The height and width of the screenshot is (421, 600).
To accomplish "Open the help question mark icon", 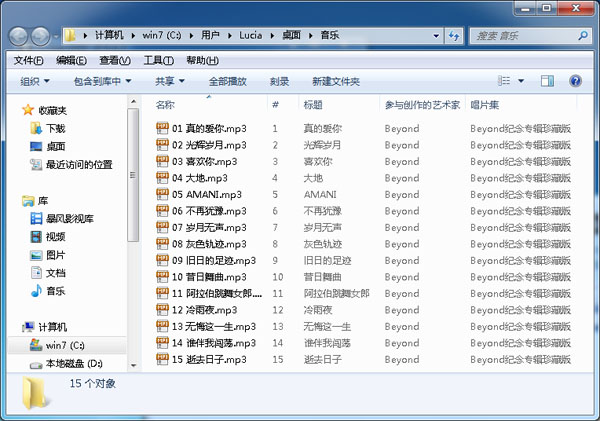I will [575, 81].
